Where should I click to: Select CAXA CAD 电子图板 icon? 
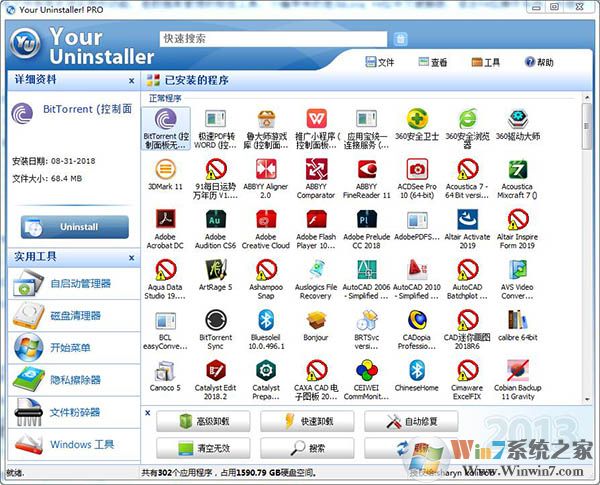316,370
